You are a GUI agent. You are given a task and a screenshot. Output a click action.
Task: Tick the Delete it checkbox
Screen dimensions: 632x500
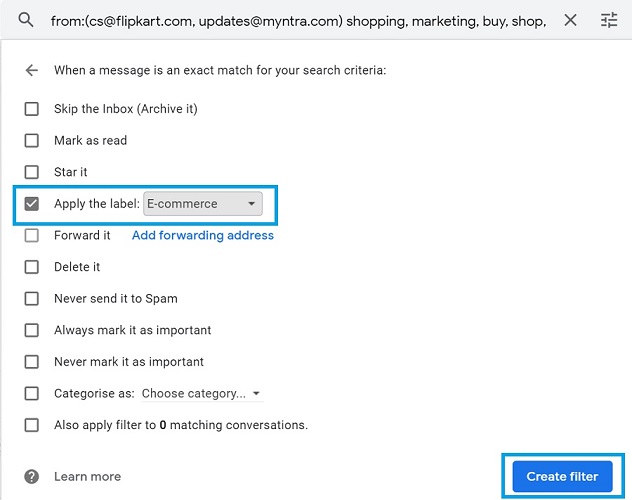click(x=31, y=267)
